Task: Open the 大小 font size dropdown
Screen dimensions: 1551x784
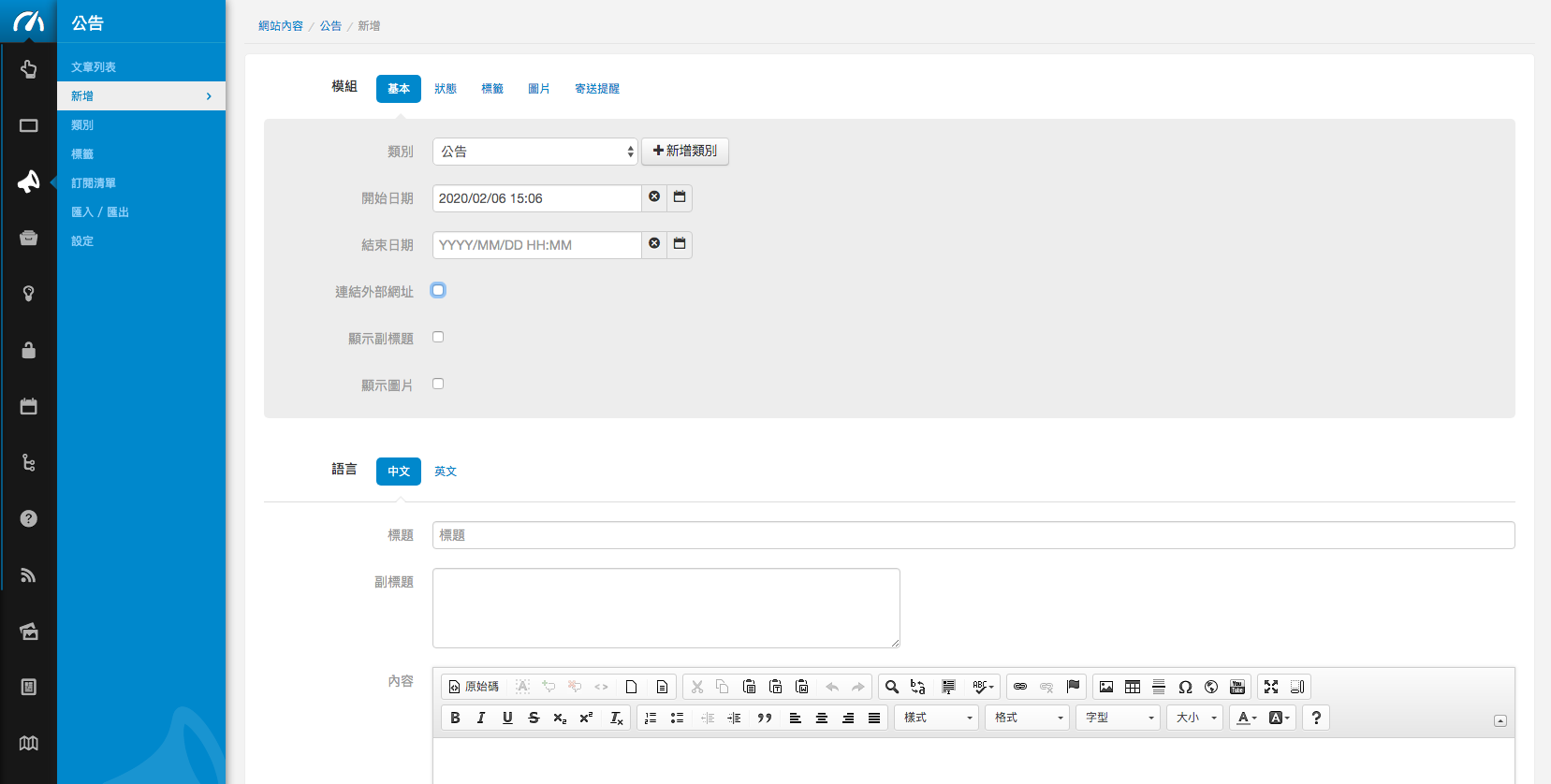Action: coord(1195,718)
